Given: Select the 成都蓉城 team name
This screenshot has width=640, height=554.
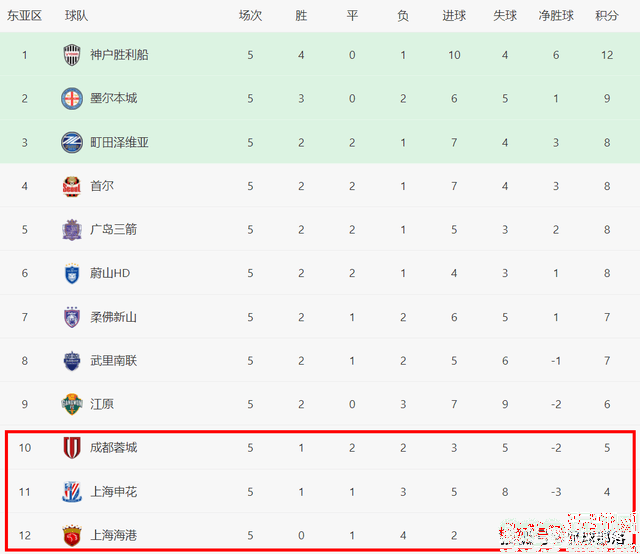Looking at the screenshot, I should pyautogui.click(x=112, y=448).
